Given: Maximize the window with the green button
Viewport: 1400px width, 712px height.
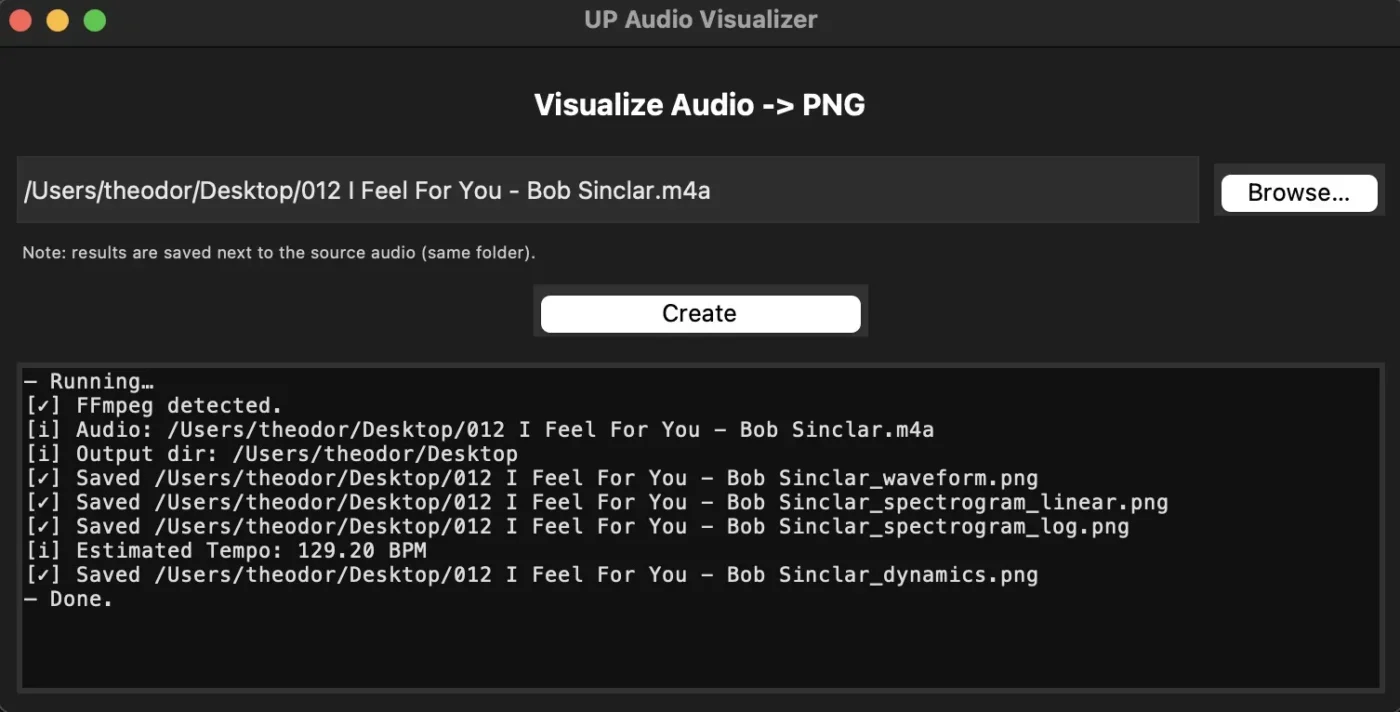Looking at the screenshot, I should 95,20.
